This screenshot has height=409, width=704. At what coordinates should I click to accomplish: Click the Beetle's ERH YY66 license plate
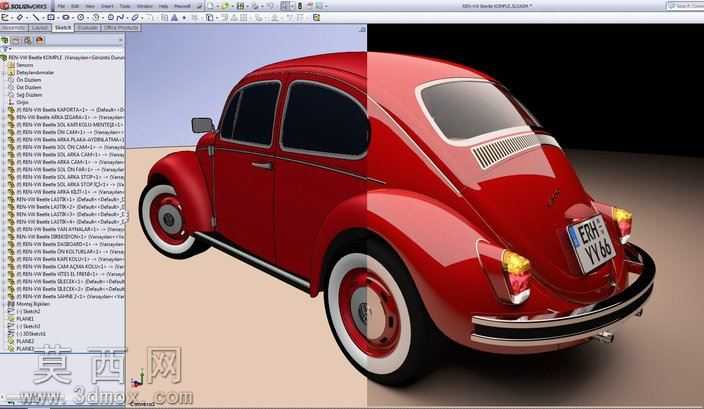point(592,244)
